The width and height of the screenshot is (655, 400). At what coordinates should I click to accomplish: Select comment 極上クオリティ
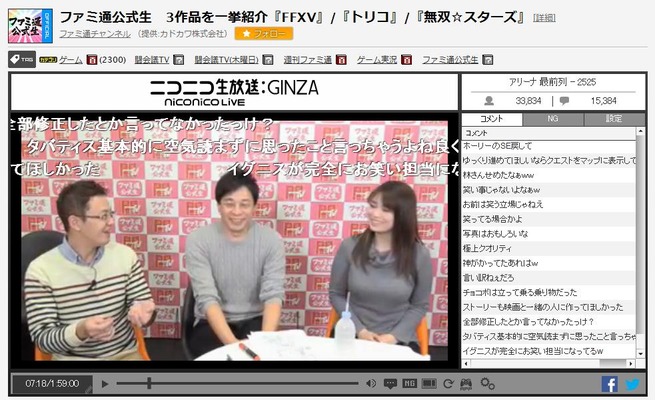[x=548, y=248]
